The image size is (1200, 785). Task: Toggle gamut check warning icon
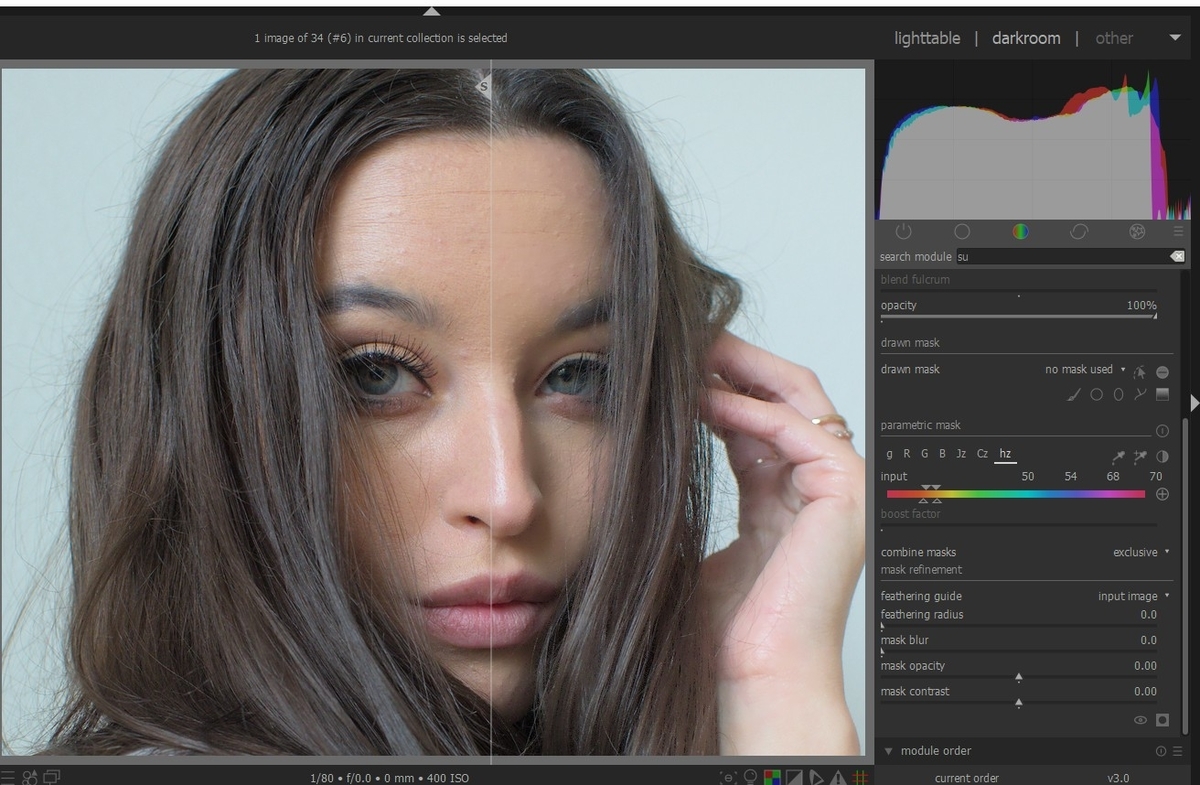coord(838,777)
